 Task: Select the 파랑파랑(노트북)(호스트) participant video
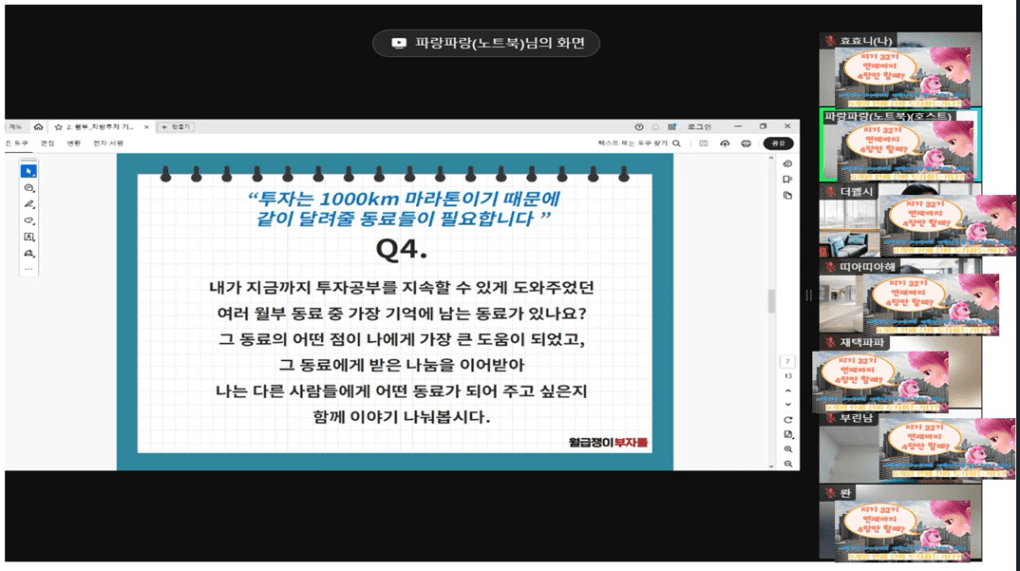tap(900, 146)
